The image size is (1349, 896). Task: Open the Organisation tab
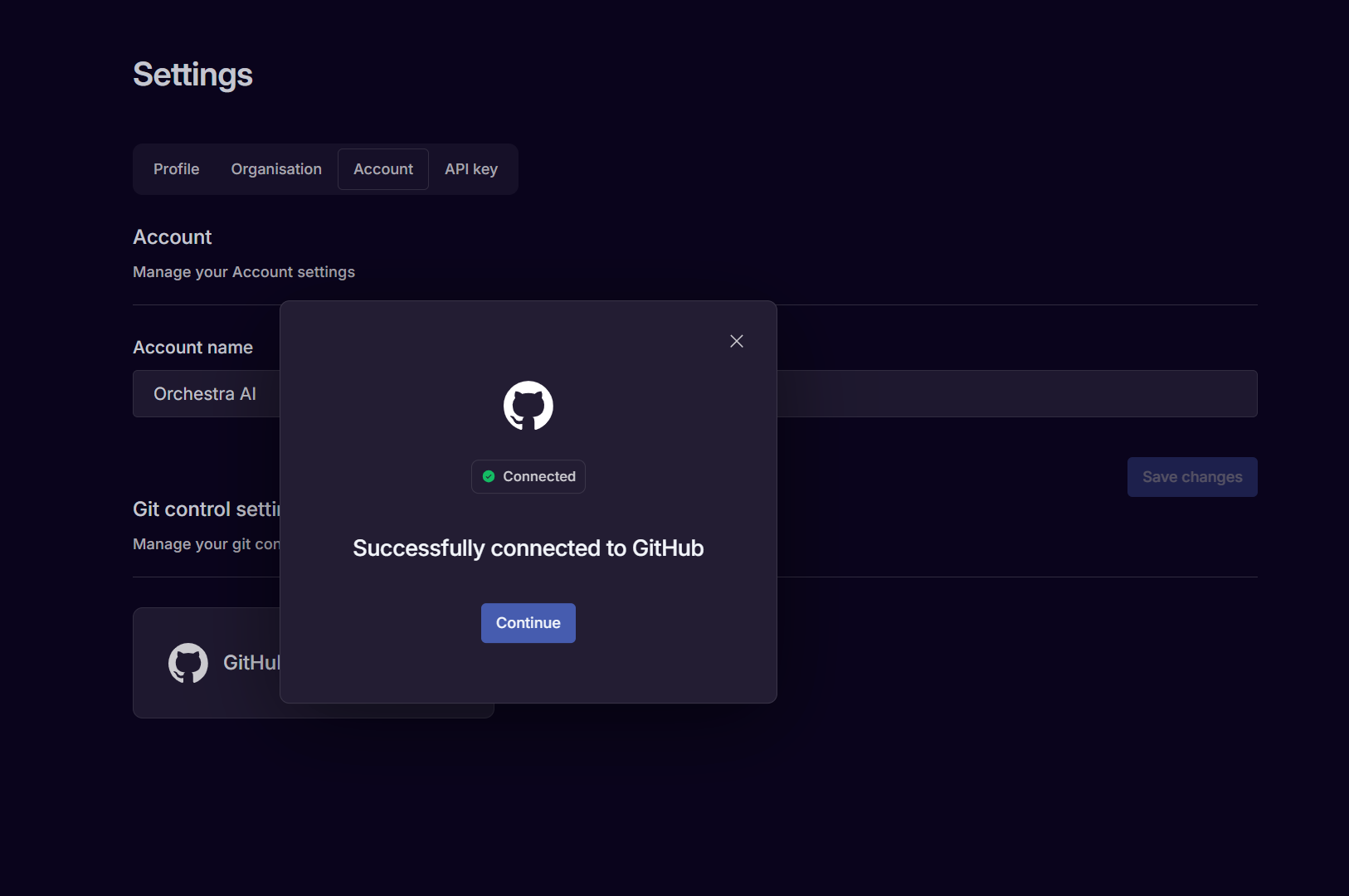point(276,168)
